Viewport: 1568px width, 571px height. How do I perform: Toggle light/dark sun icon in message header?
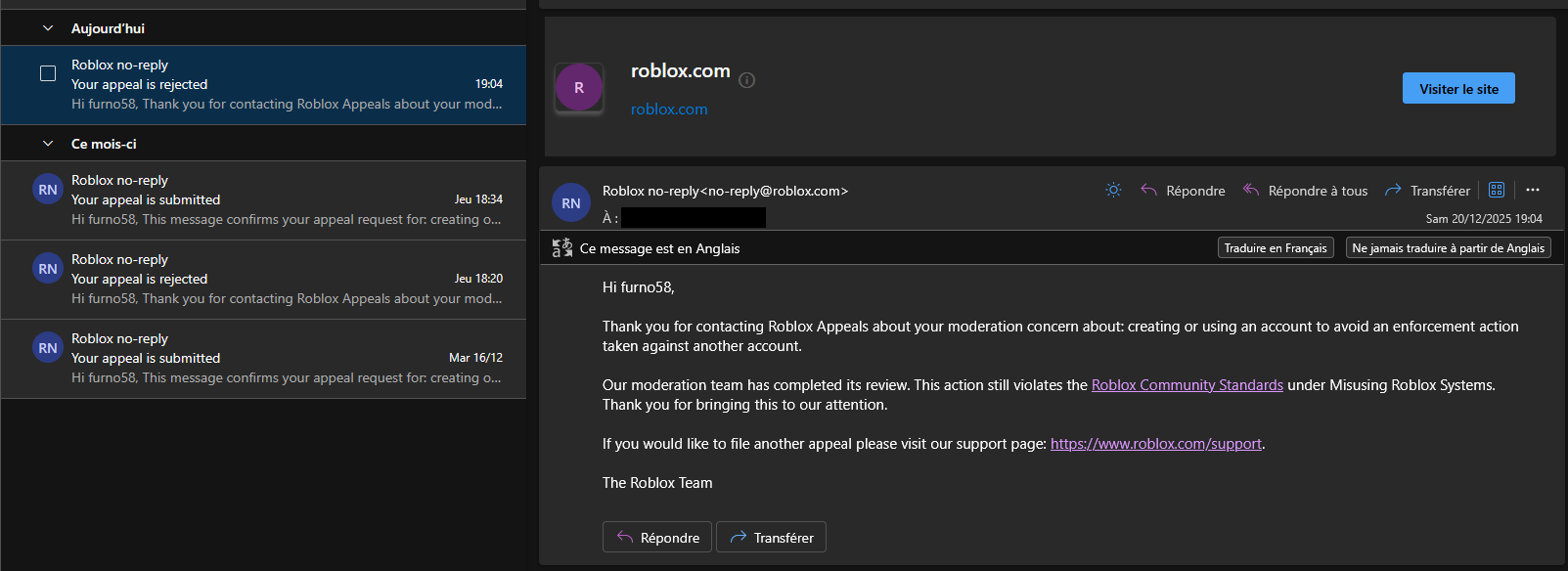1113,190
